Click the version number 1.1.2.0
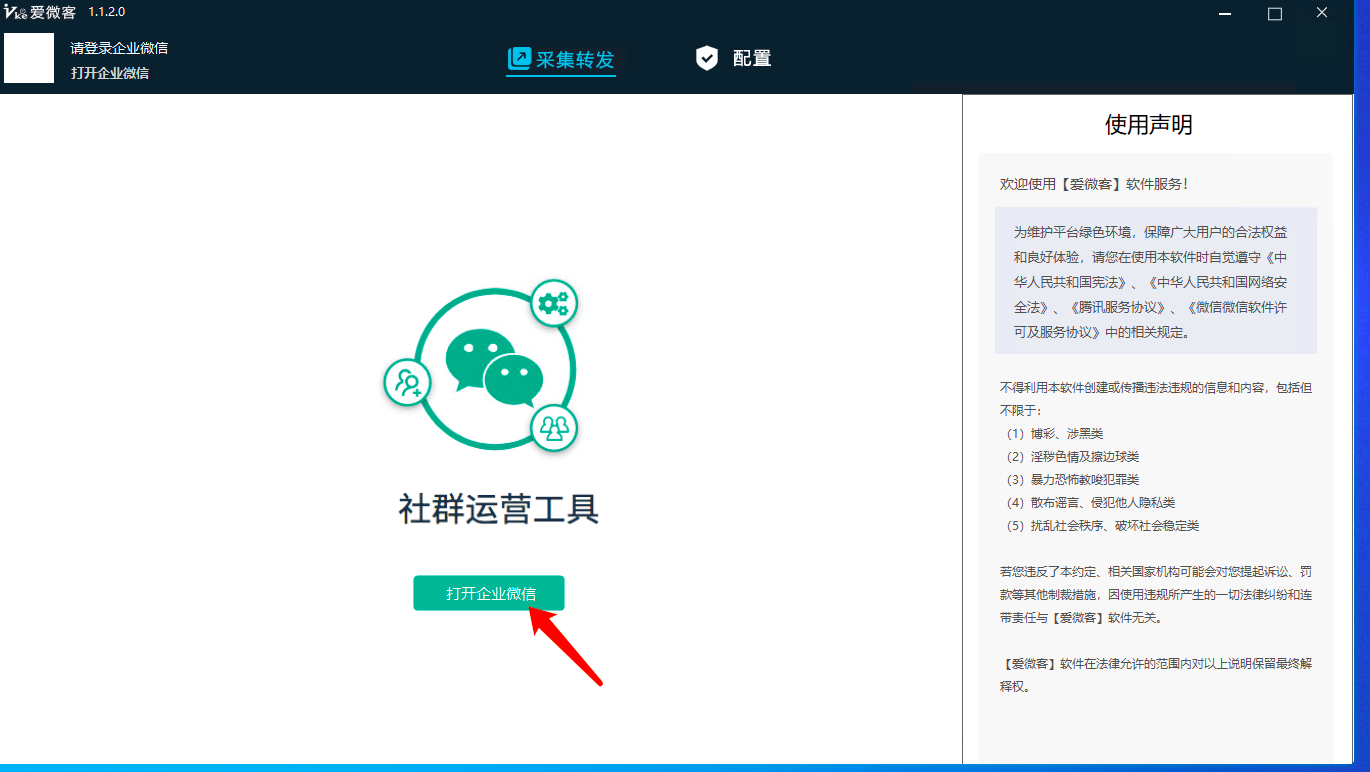The width and height of the screenshot is (1370, 772). [x=107, y=12]
